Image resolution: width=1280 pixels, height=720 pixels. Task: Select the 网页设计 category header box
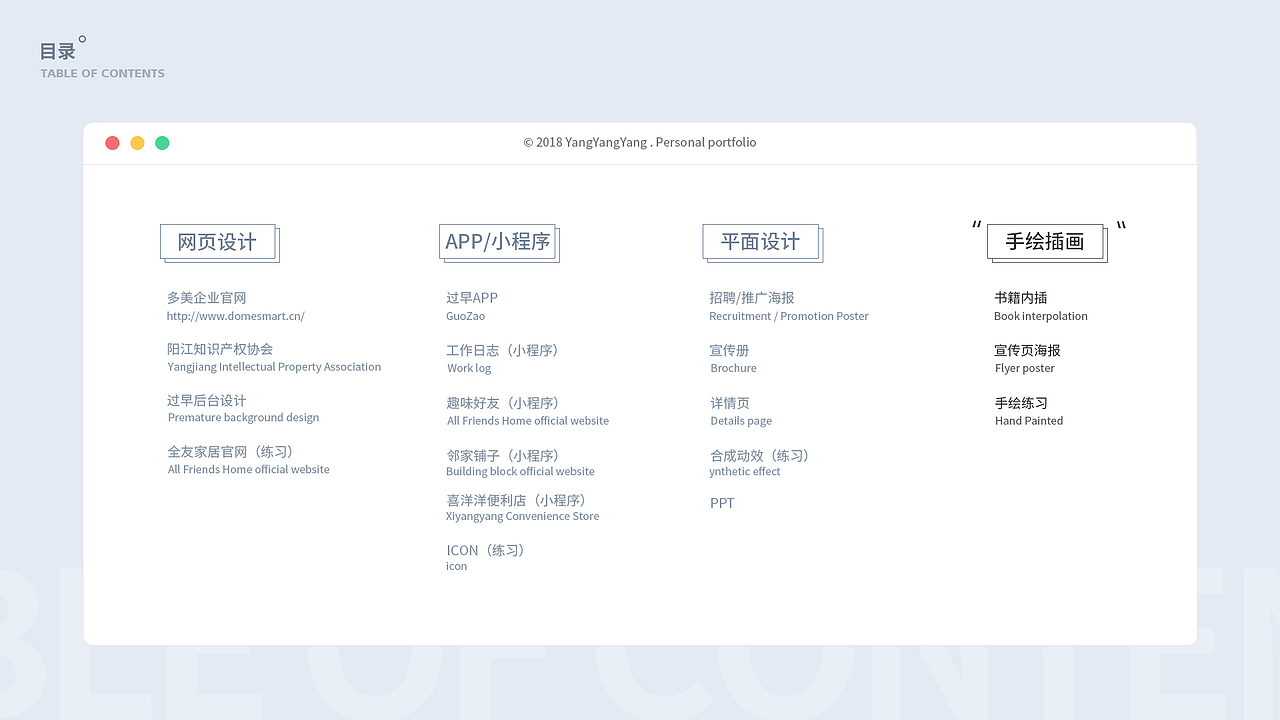[218, 241]
